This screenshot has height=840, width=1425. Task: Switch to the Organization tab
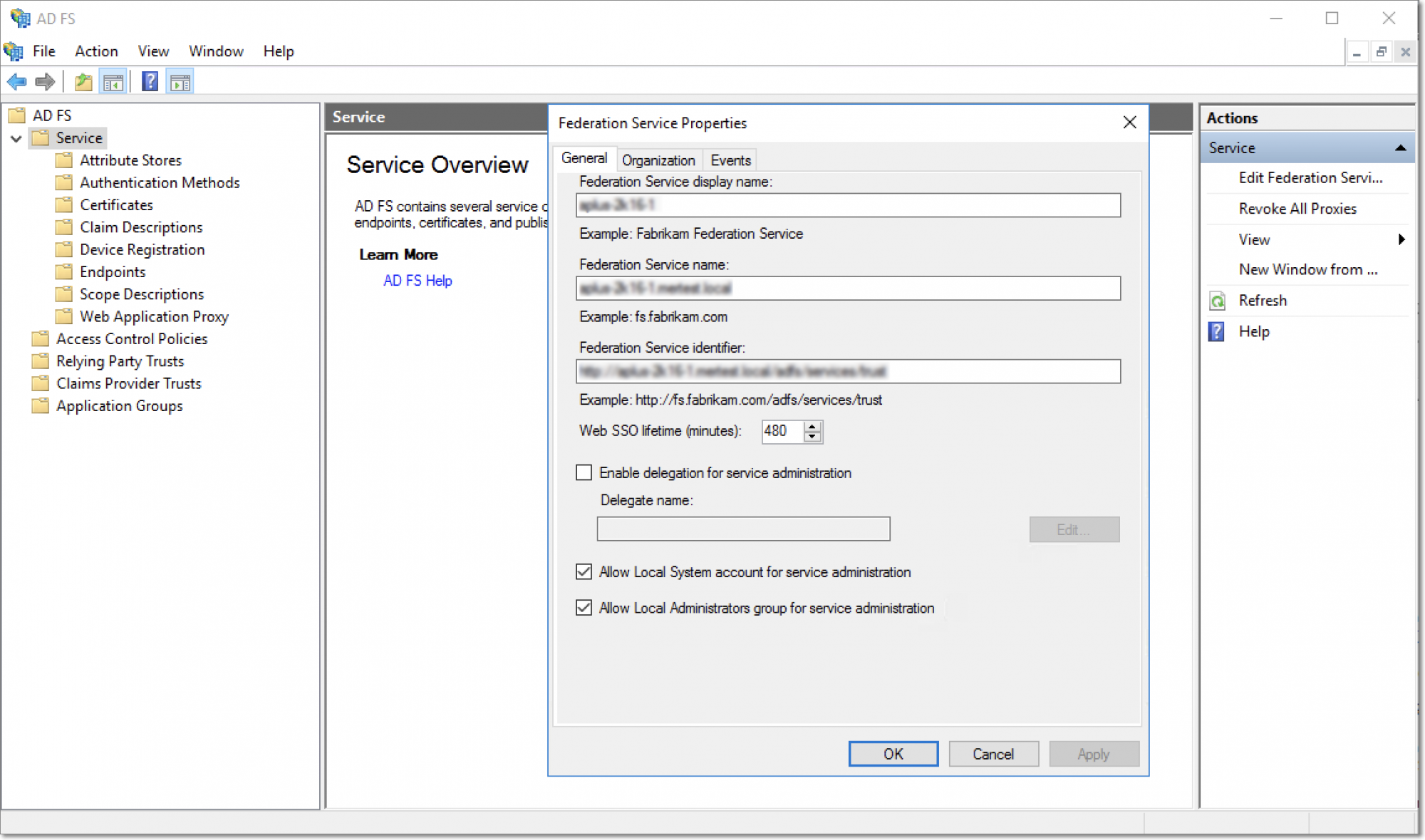[658, 160]
